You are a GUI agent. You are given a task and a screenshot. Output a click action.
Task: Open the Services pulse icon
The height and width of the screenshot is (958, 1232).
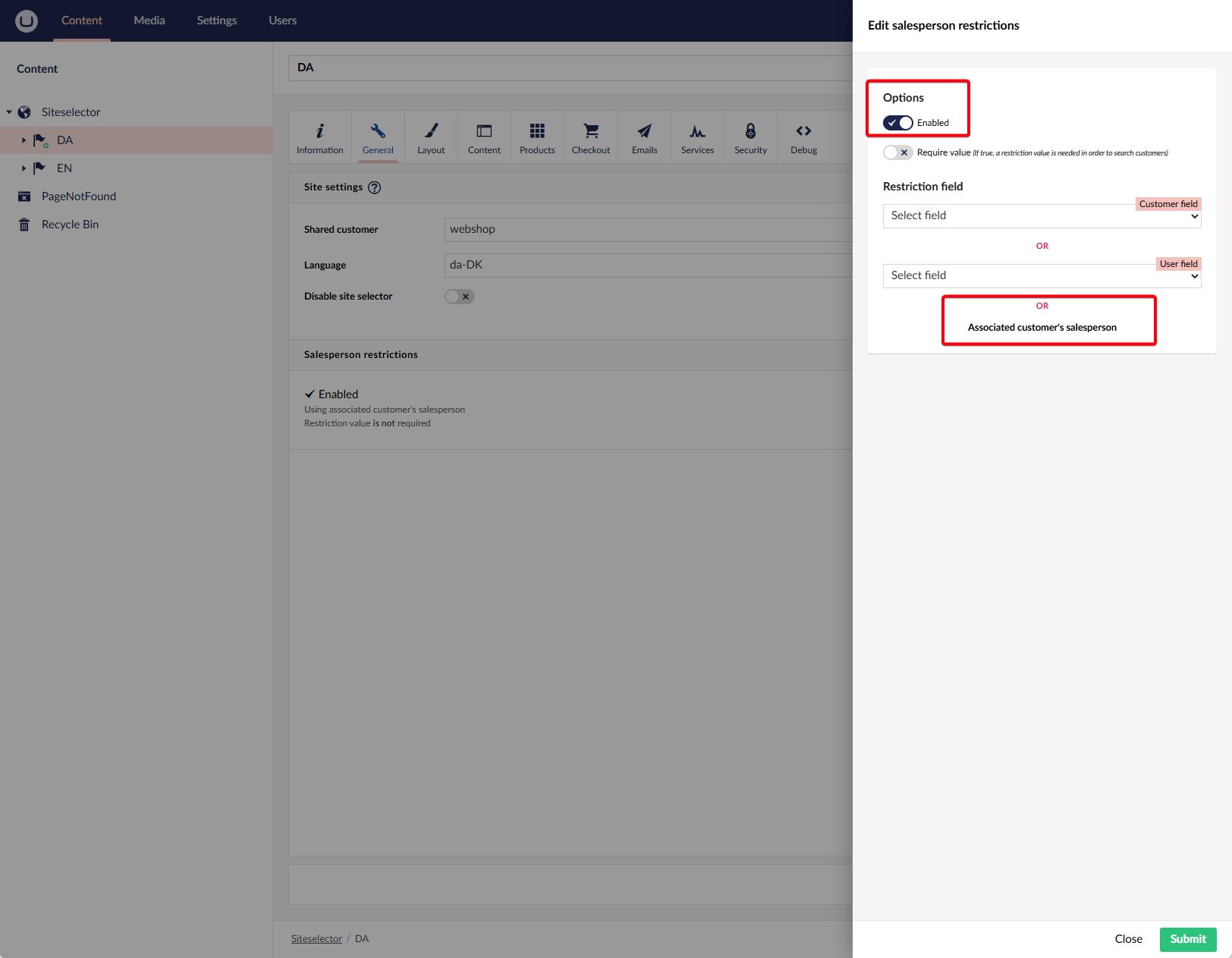(697, 131)
